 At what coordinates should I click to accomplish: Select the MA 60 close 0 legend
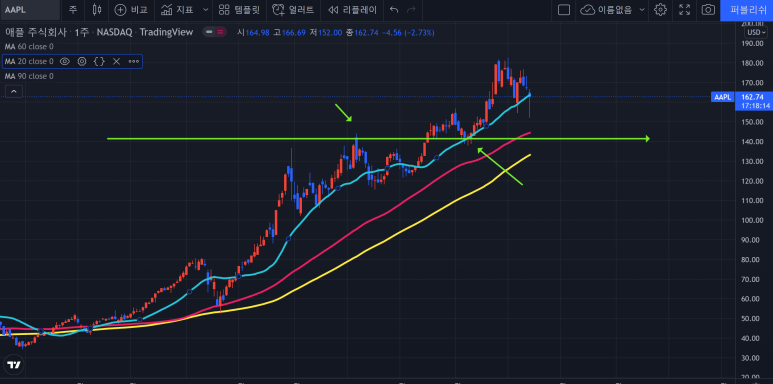(x=29, y=47)
